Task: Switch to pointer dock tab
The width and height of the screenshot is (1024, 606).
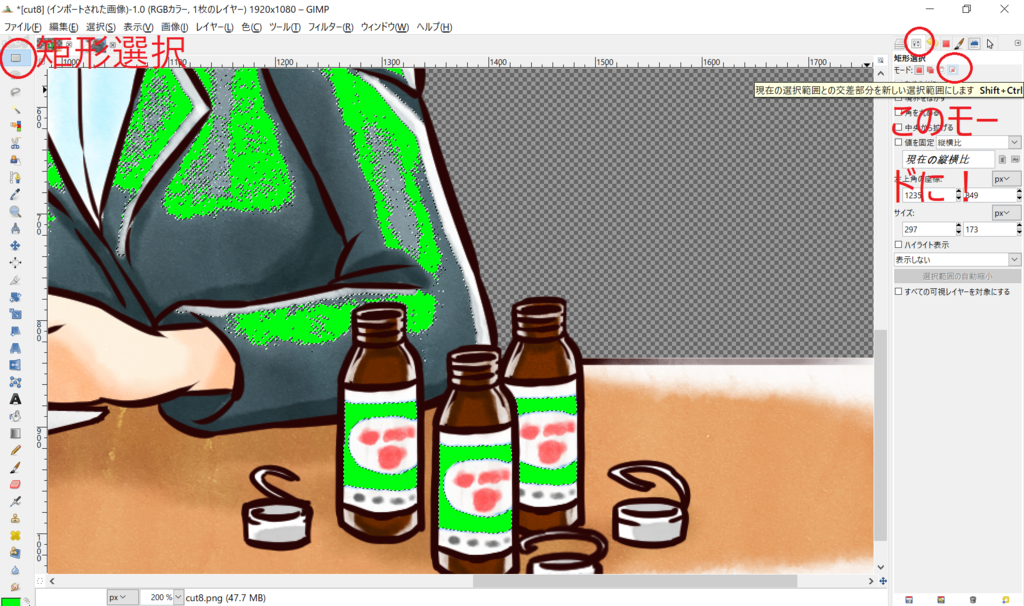Action: click(990, 44)
